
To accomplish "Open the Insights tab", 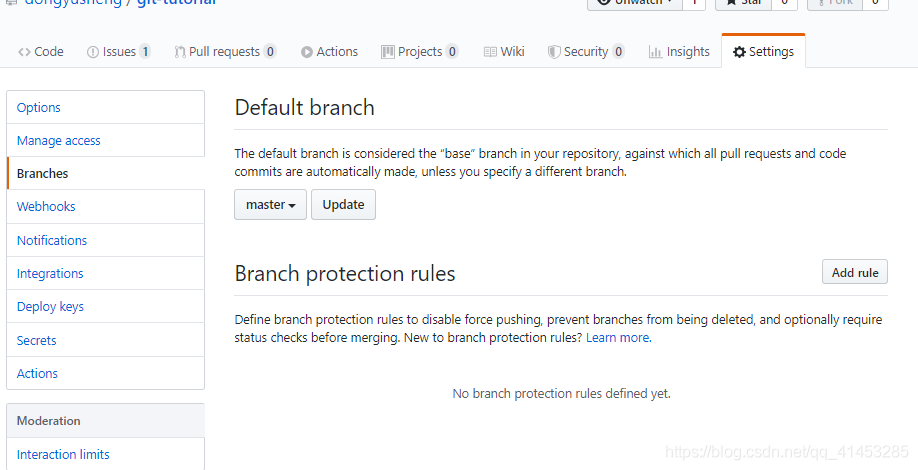I will click(679, 52).
